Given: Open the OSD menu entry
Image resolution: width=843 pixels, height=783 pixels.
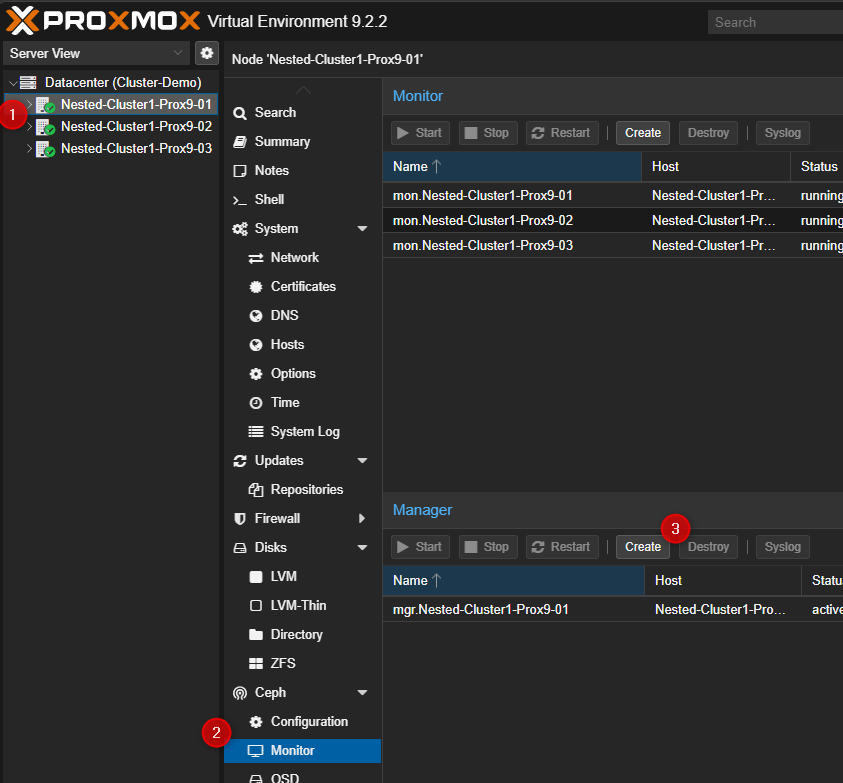Looking at the screenshot, I should pyautogui.click(x=303, y=777).
